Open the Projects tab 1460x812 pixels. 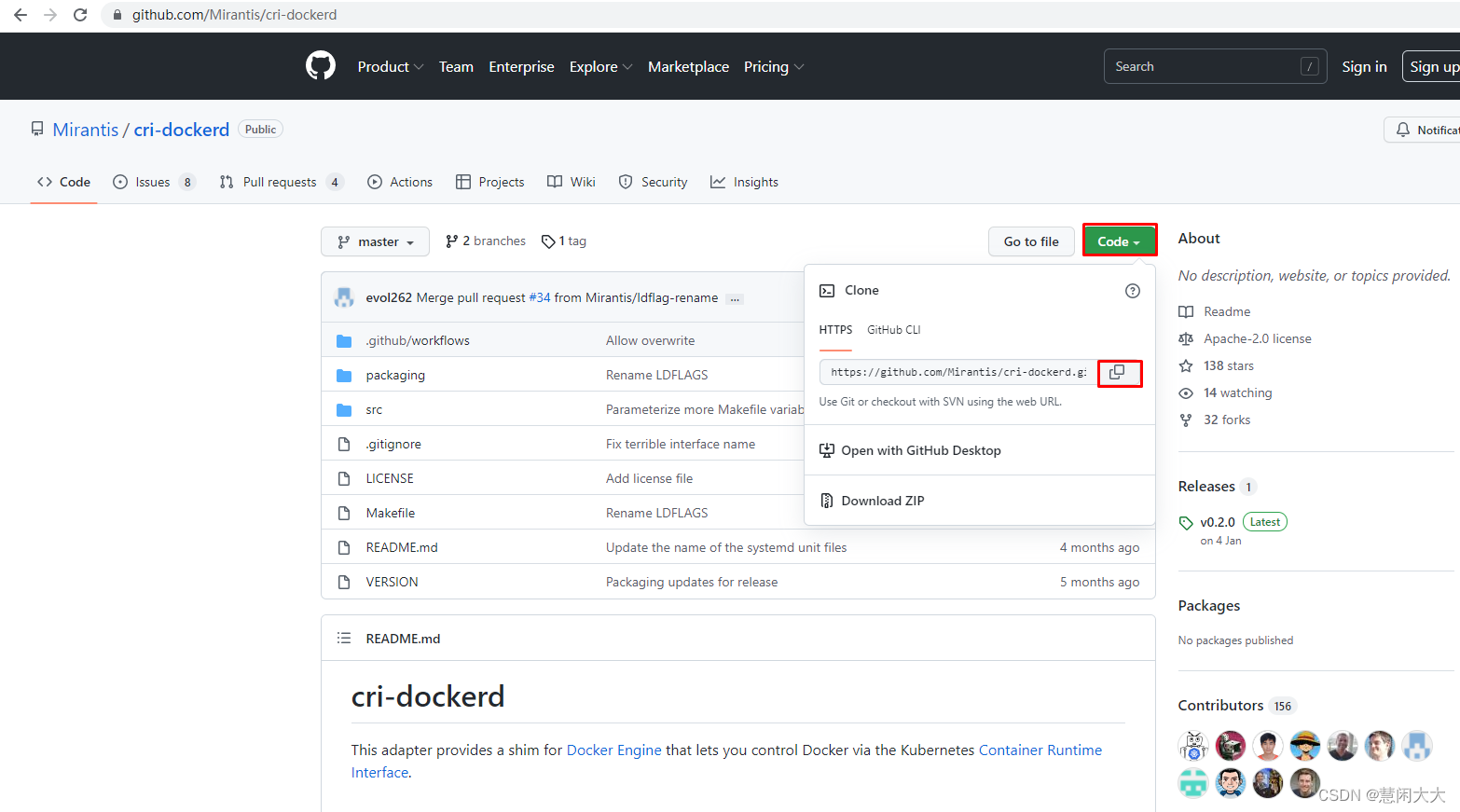(x=490, y=182)
